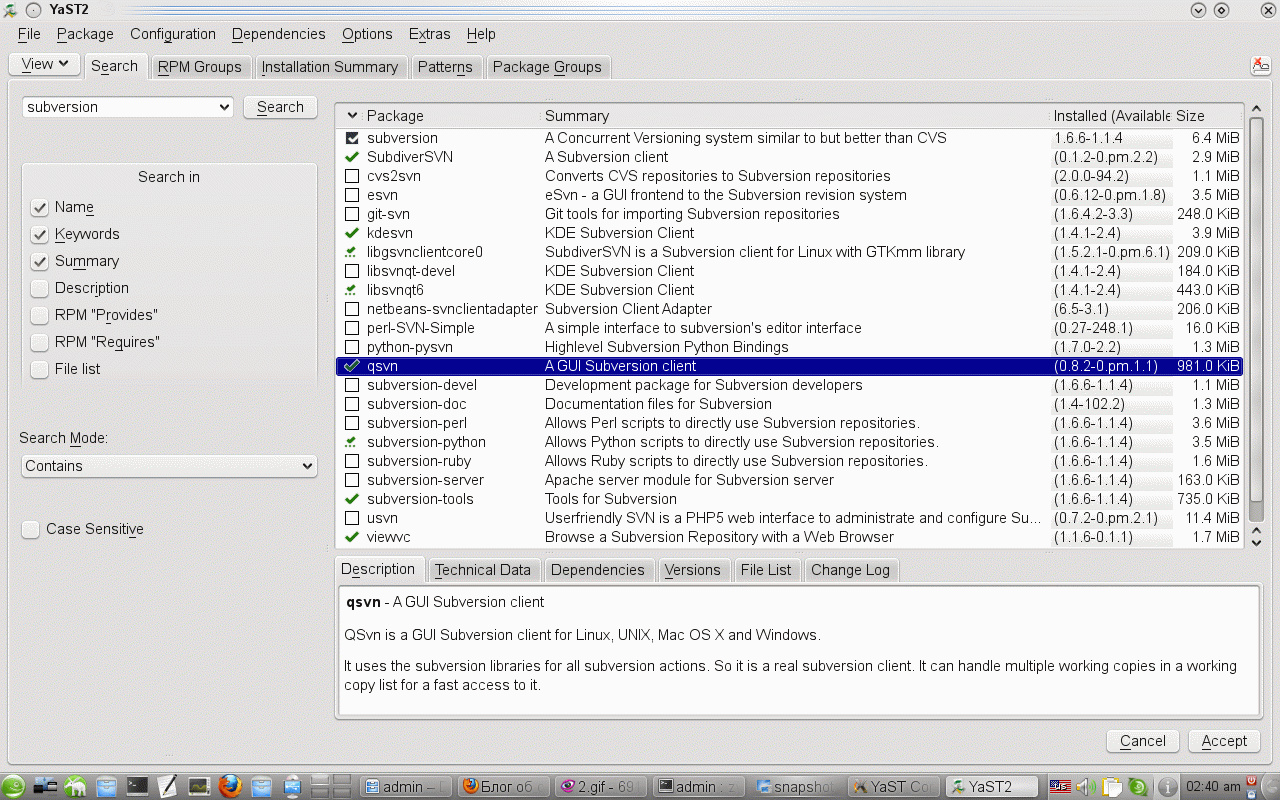Screen dimensions: 1280x800
Task: Click the clock showing 02:40 am
Action: click(1212, 787)
